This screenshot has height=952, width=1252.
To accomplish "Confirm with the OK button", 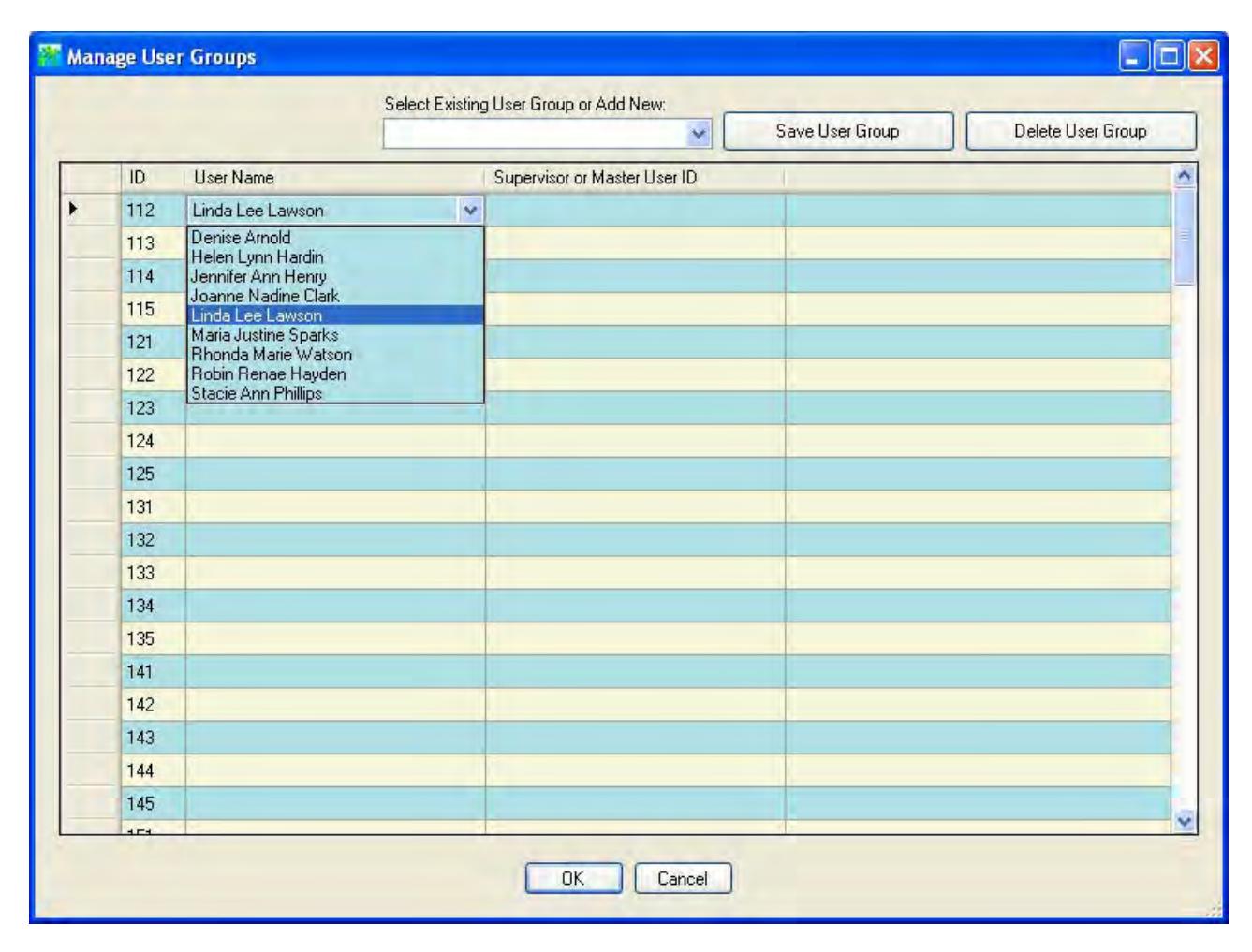I will point(573,878).
